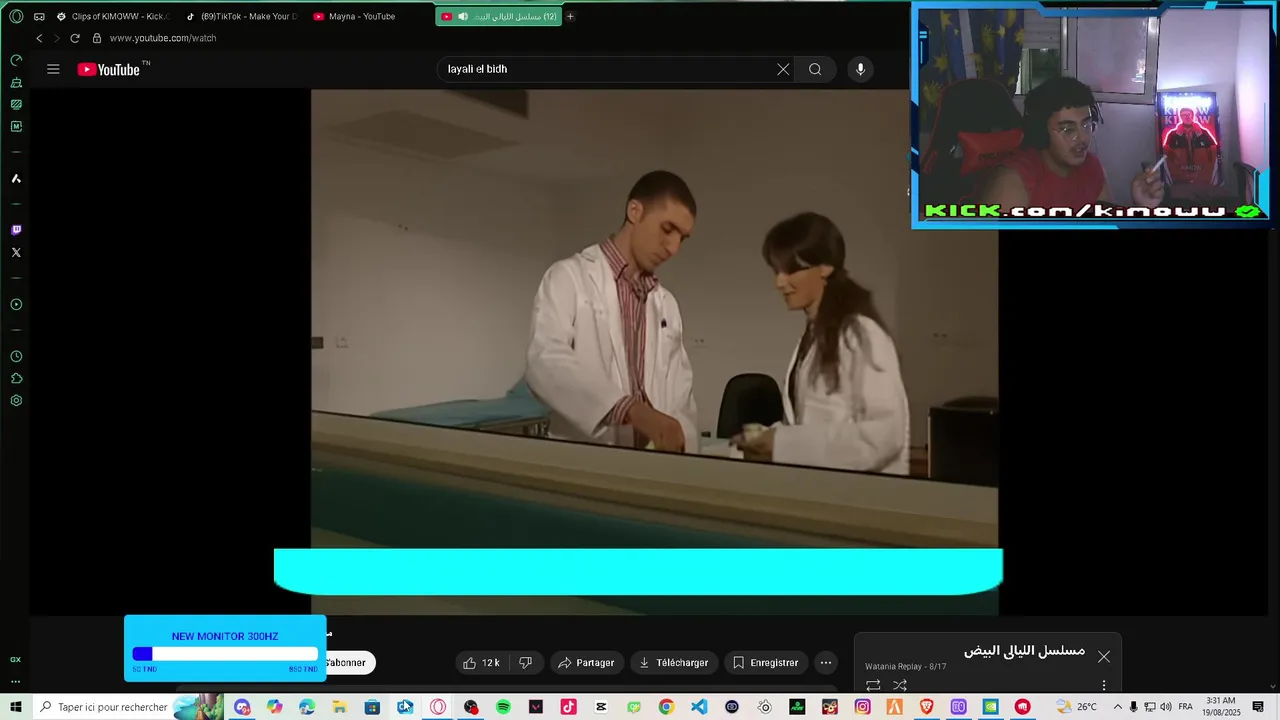The width and height of the screenshot is (1280, 720).
Task: Open Google Chrome from the taskbar
Action: coord(666,707)
